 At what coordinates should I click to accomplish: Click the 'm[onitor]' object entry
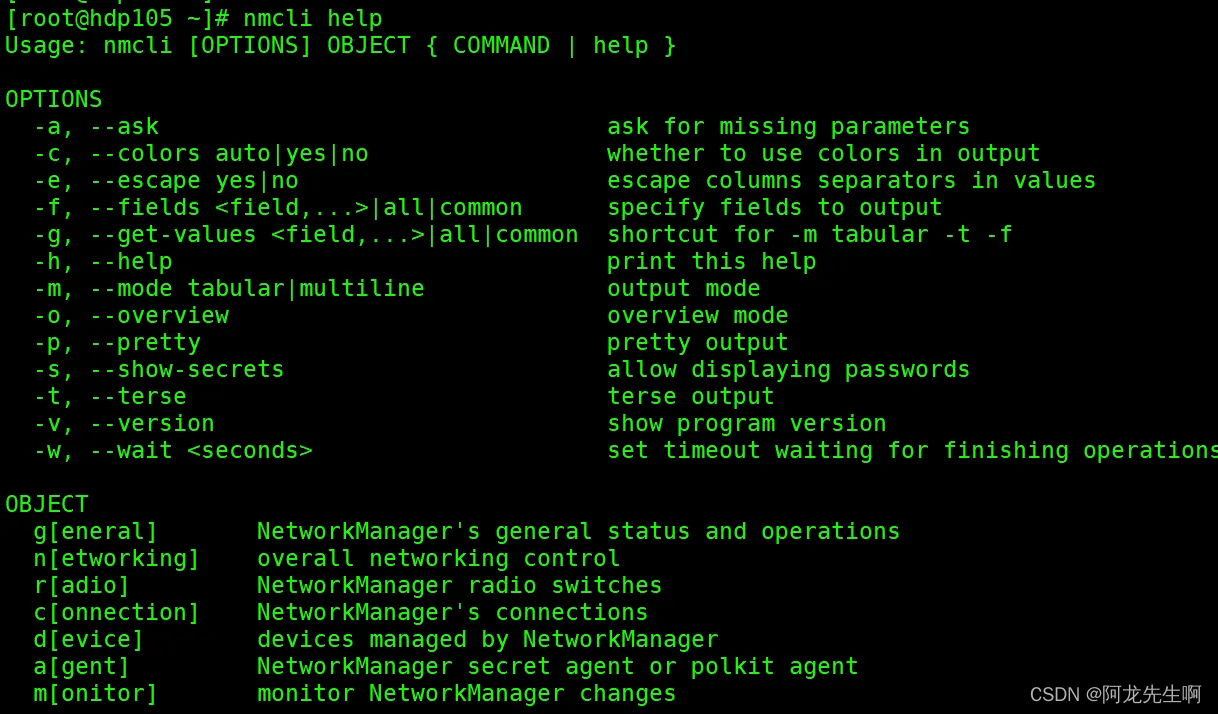tap(95, 693)
